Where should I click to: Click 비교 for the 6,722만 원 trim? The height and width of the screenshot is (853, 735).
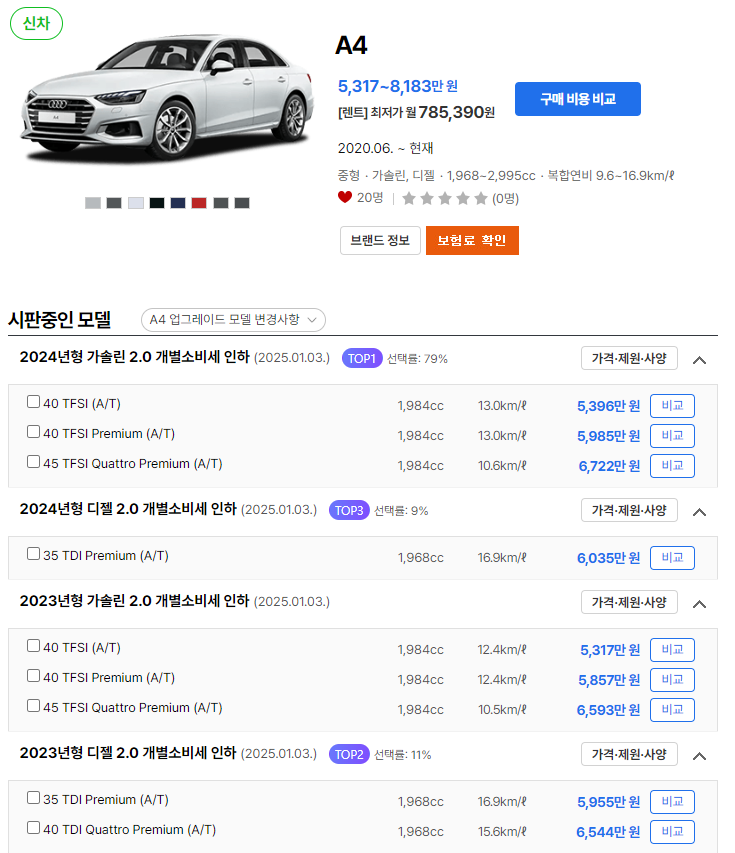[672, 466]
